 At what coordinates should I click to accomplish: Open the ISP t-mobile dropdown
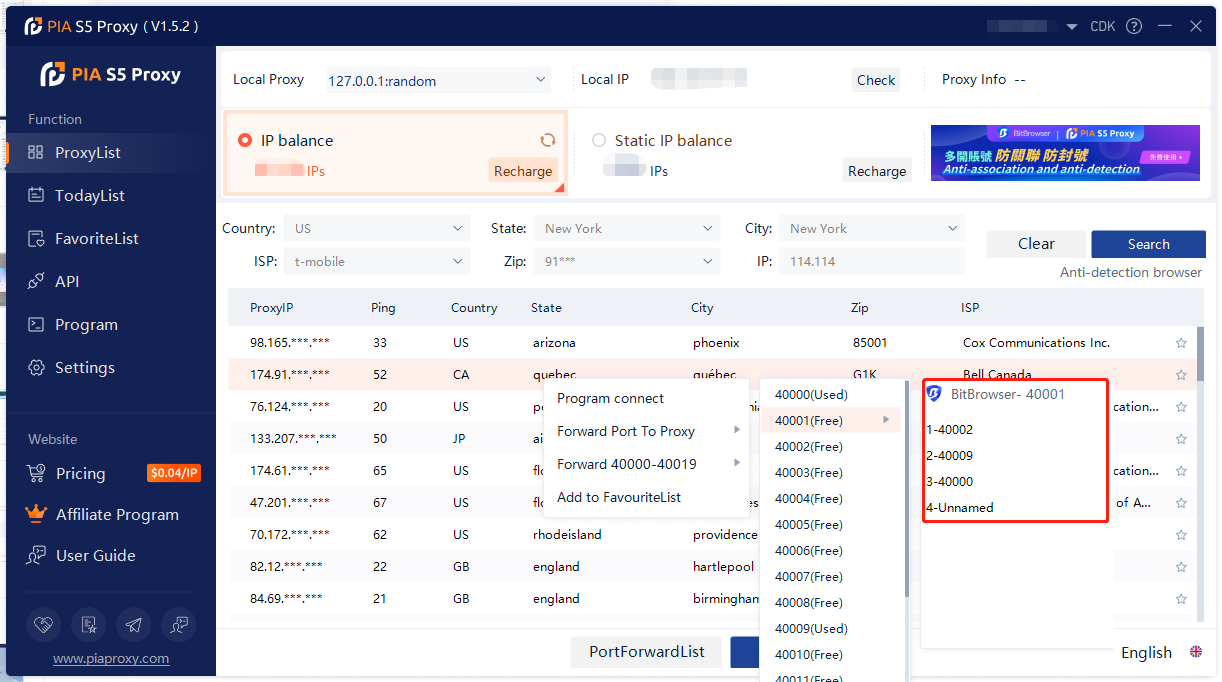tap(376, 261)
